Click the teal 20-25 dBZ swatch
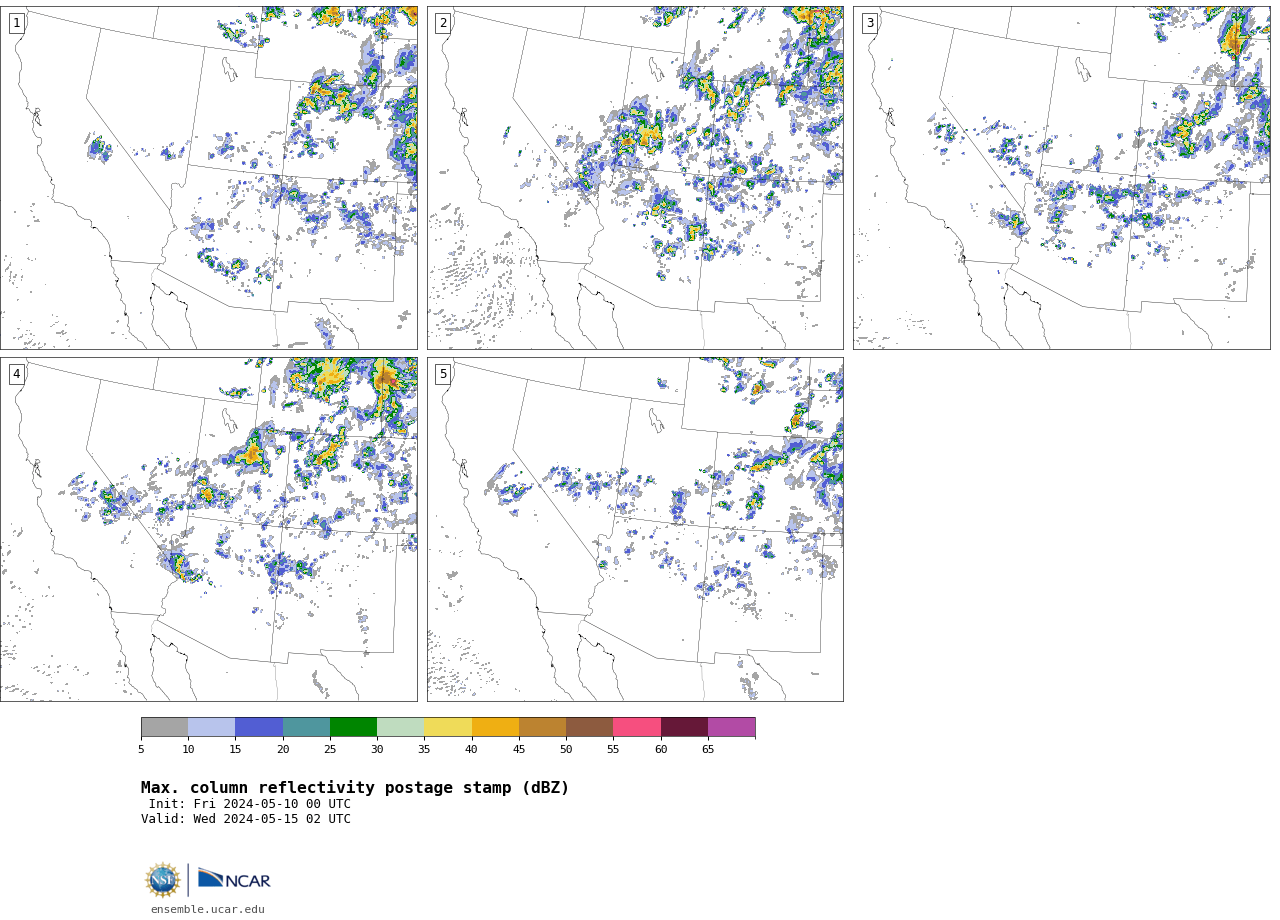The image size is (1280, 920). pos(306,727)
